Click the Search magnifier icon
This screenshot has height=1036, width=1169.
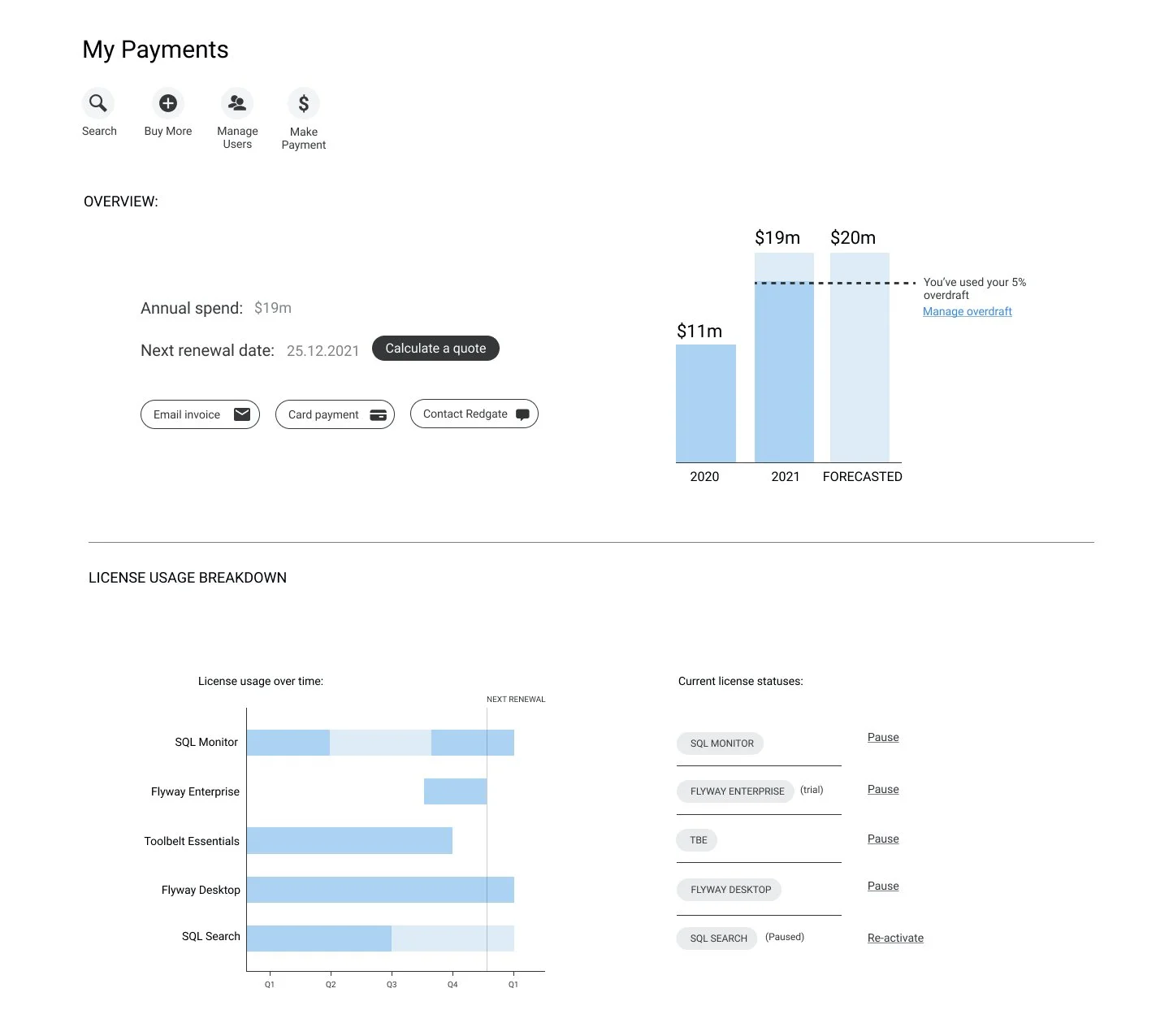pyautogui.click(x=98, y=103)
